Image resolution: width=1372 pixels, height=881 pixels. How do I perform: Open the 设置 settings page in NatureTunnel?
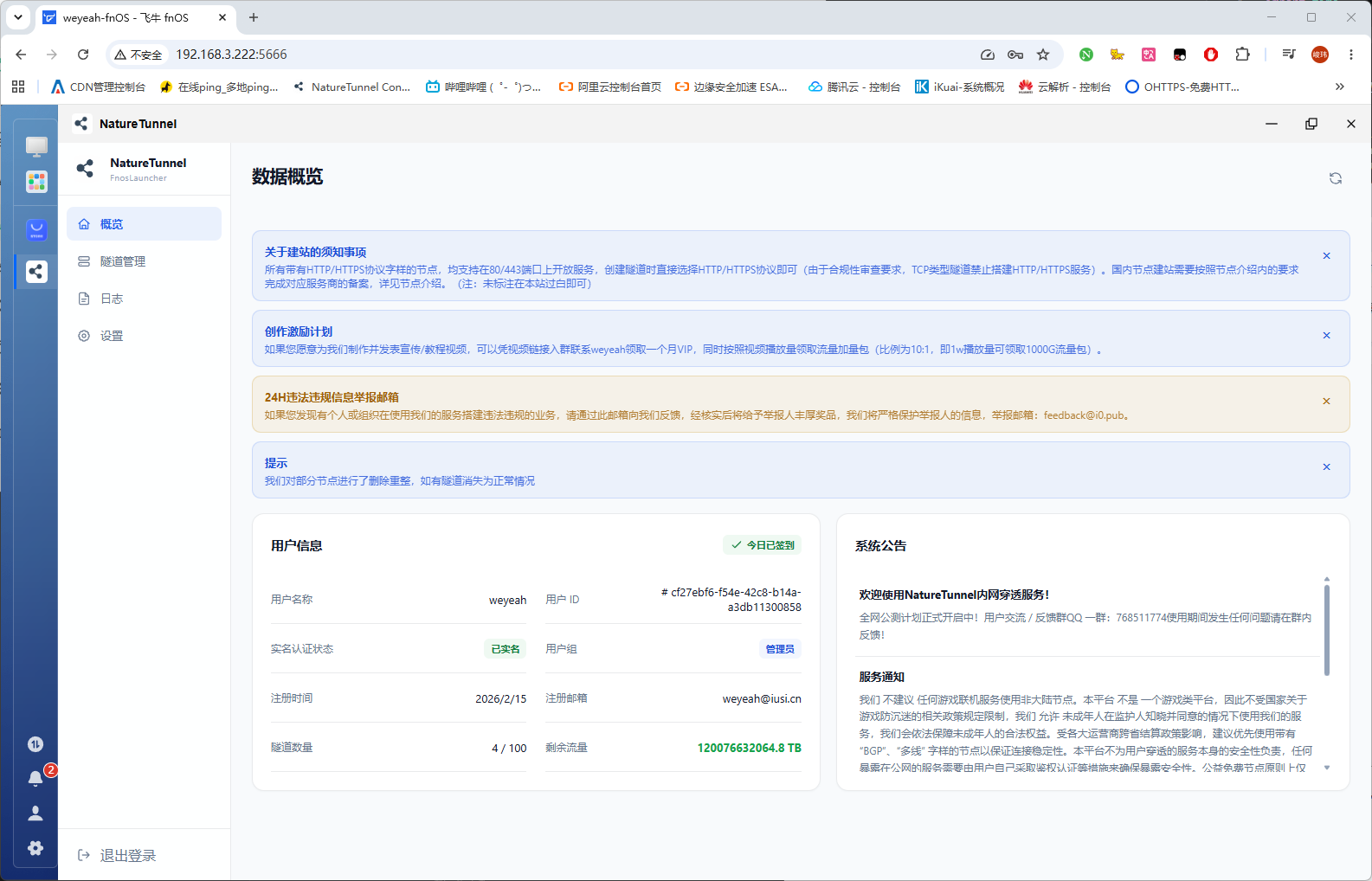(x=144, y=336)
